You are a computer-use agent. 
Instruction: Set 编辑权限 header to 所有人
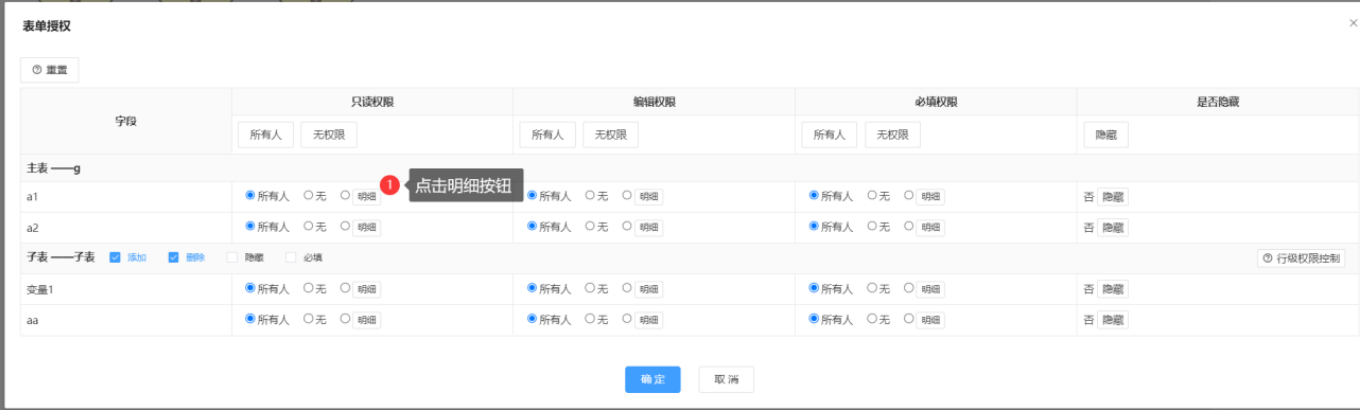[x=547, y=135]
